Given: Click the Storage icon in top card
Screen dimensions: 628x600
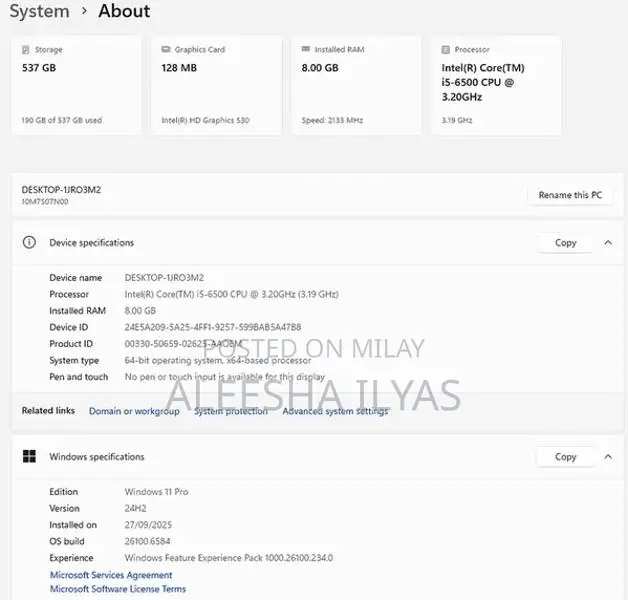Looking at the screenshot, I should point(27,49).
